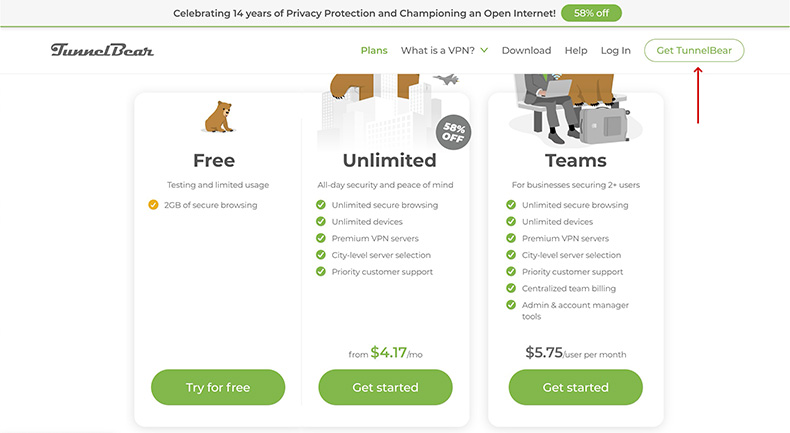Screen dimensions: 790x433
Task: Click checkmark beside Unlimited plan's Priority customer support
Action: point(321,271)
